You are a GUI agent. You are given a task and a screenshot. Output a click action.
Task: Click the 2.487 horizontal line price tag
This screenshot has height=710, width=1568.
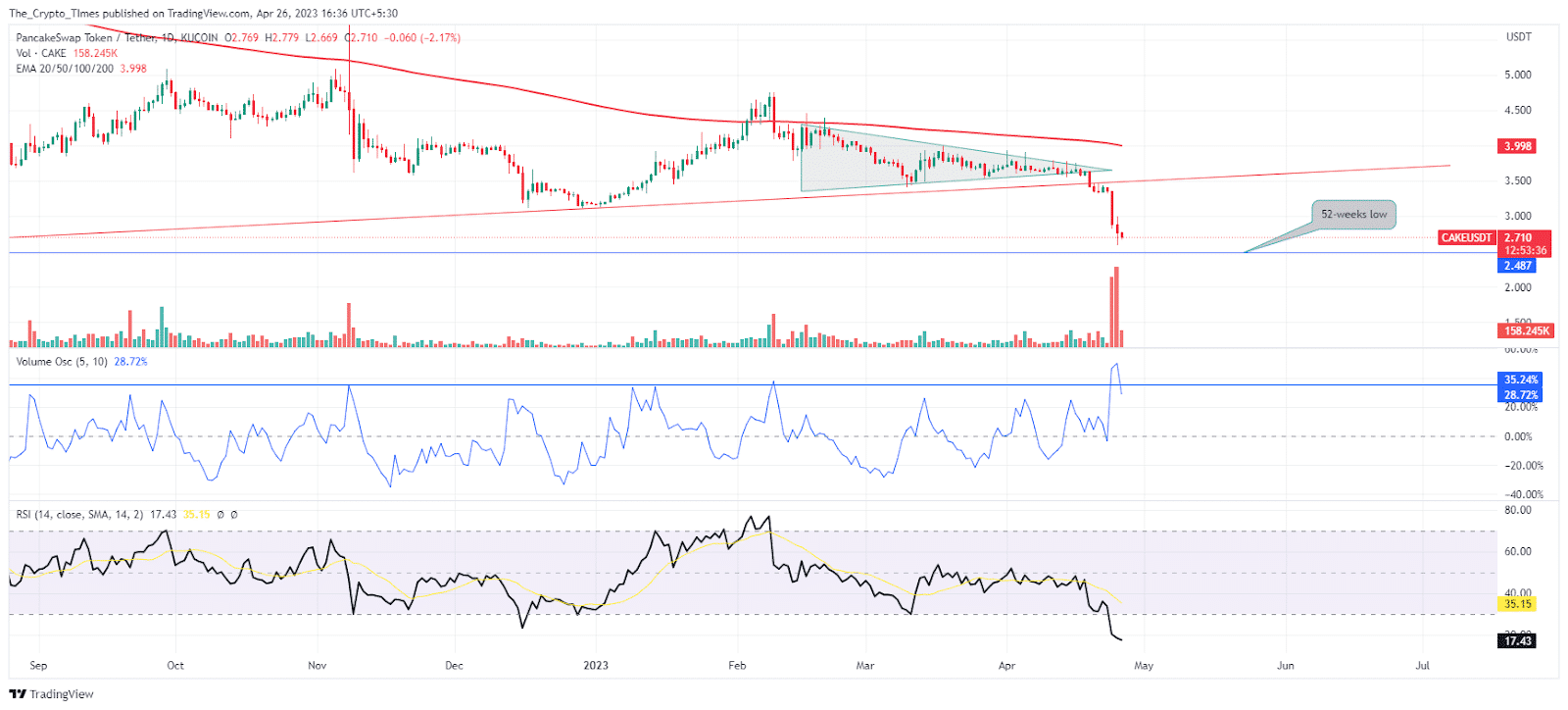tap(1518, 266)
